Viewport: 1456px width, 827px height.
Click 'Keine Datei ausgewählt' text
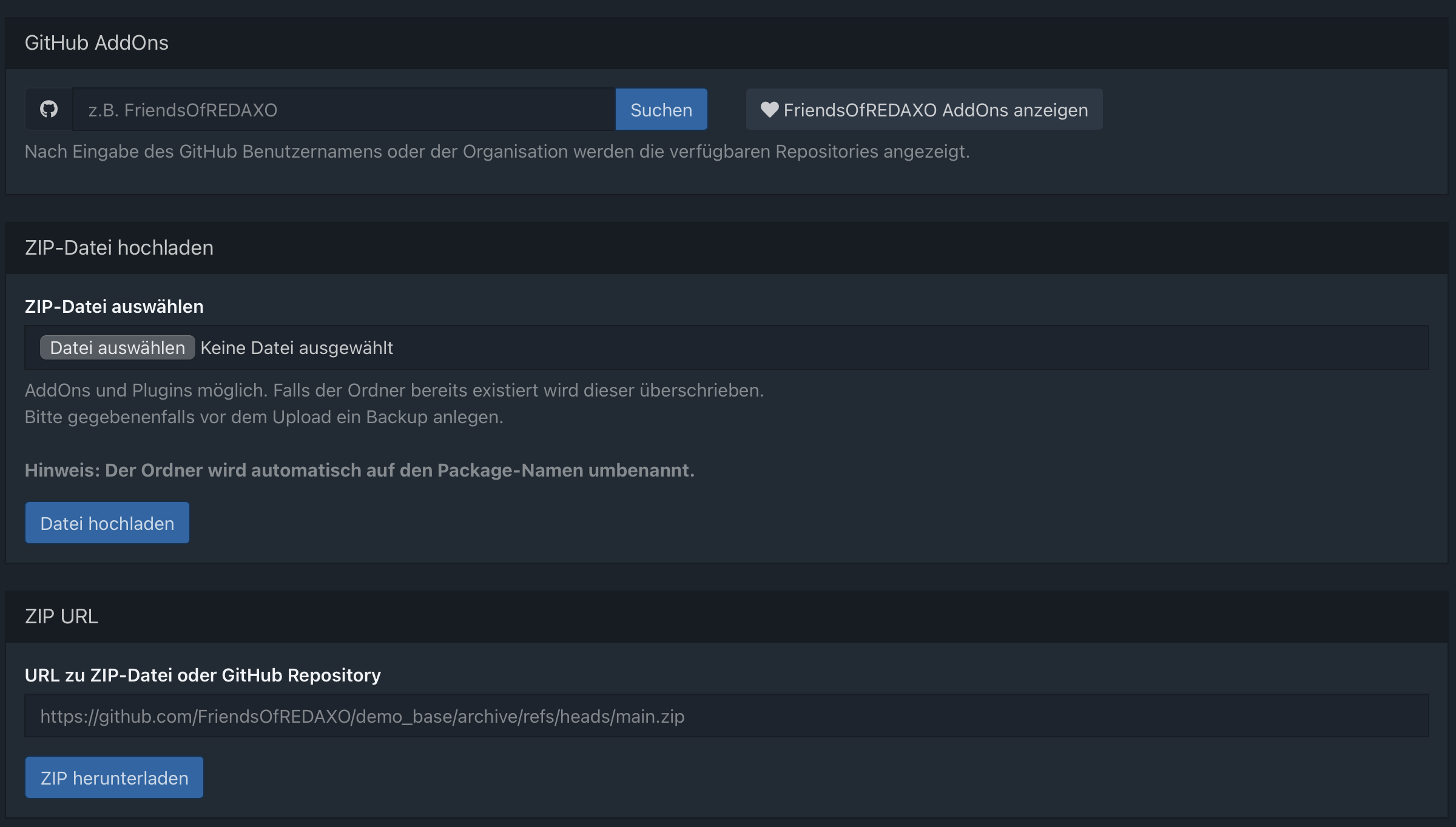[x=297, y=347]
